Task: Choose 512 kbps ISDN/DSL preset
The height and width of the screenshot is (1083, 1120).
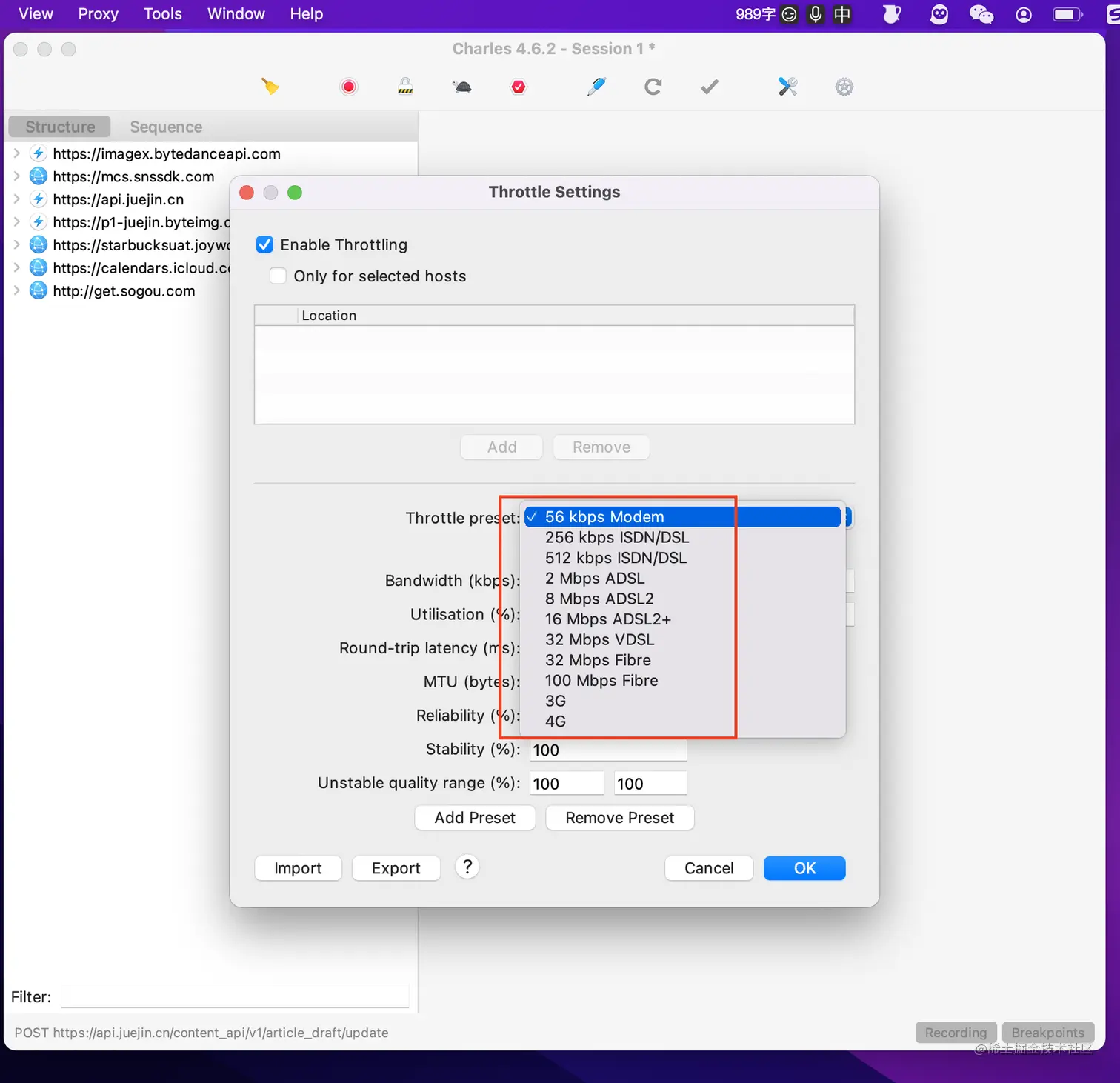Action: tap(682, 558)
